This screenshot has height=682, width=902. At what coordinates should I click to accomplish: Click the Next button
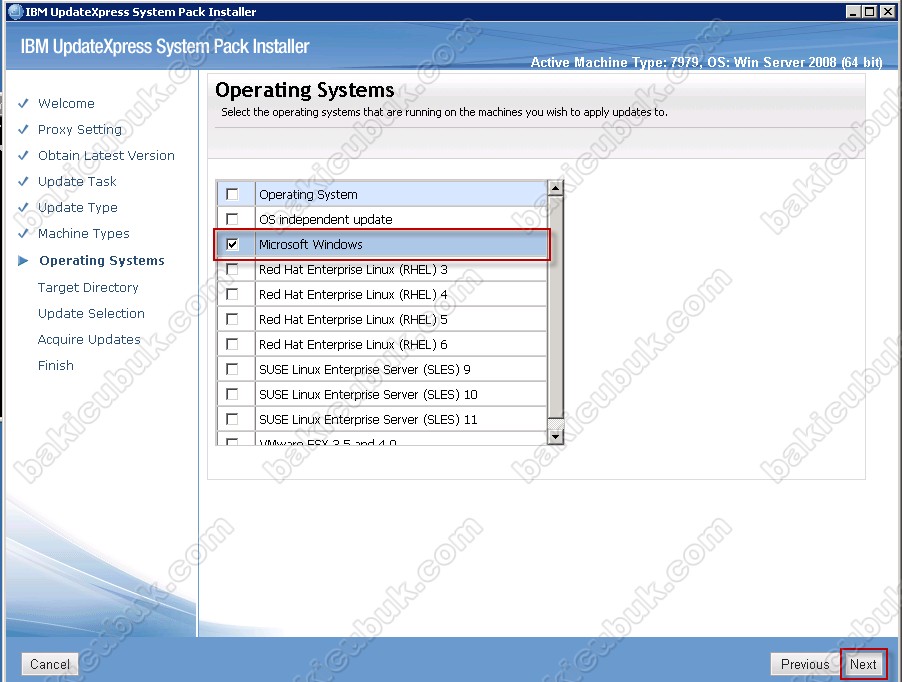863,664
